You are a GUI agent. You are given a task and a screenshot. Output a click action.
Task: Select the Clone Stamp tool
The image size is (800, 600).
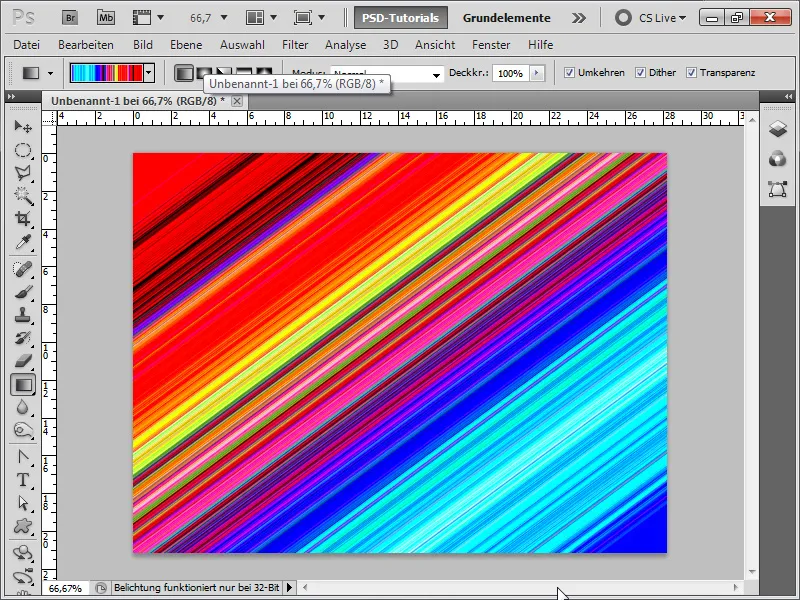(23, 315)
